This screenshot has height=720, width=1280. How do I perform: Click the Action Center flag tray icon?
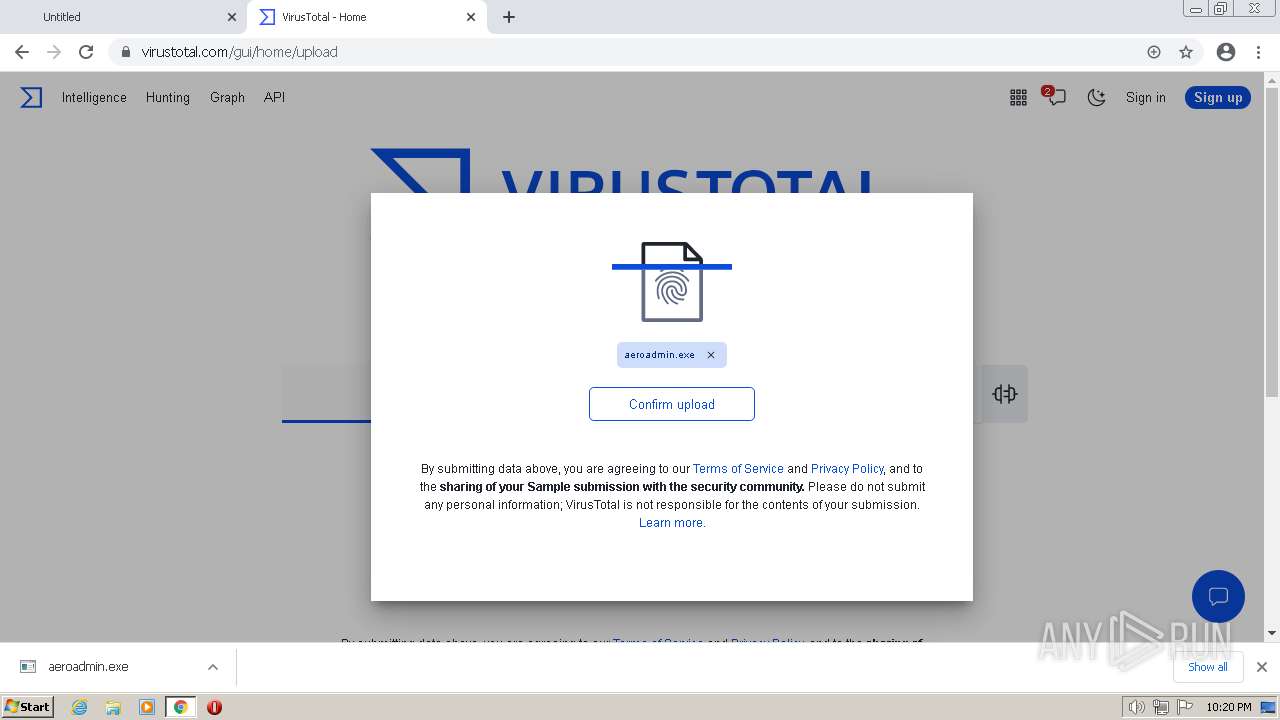tap(1184, 707)
